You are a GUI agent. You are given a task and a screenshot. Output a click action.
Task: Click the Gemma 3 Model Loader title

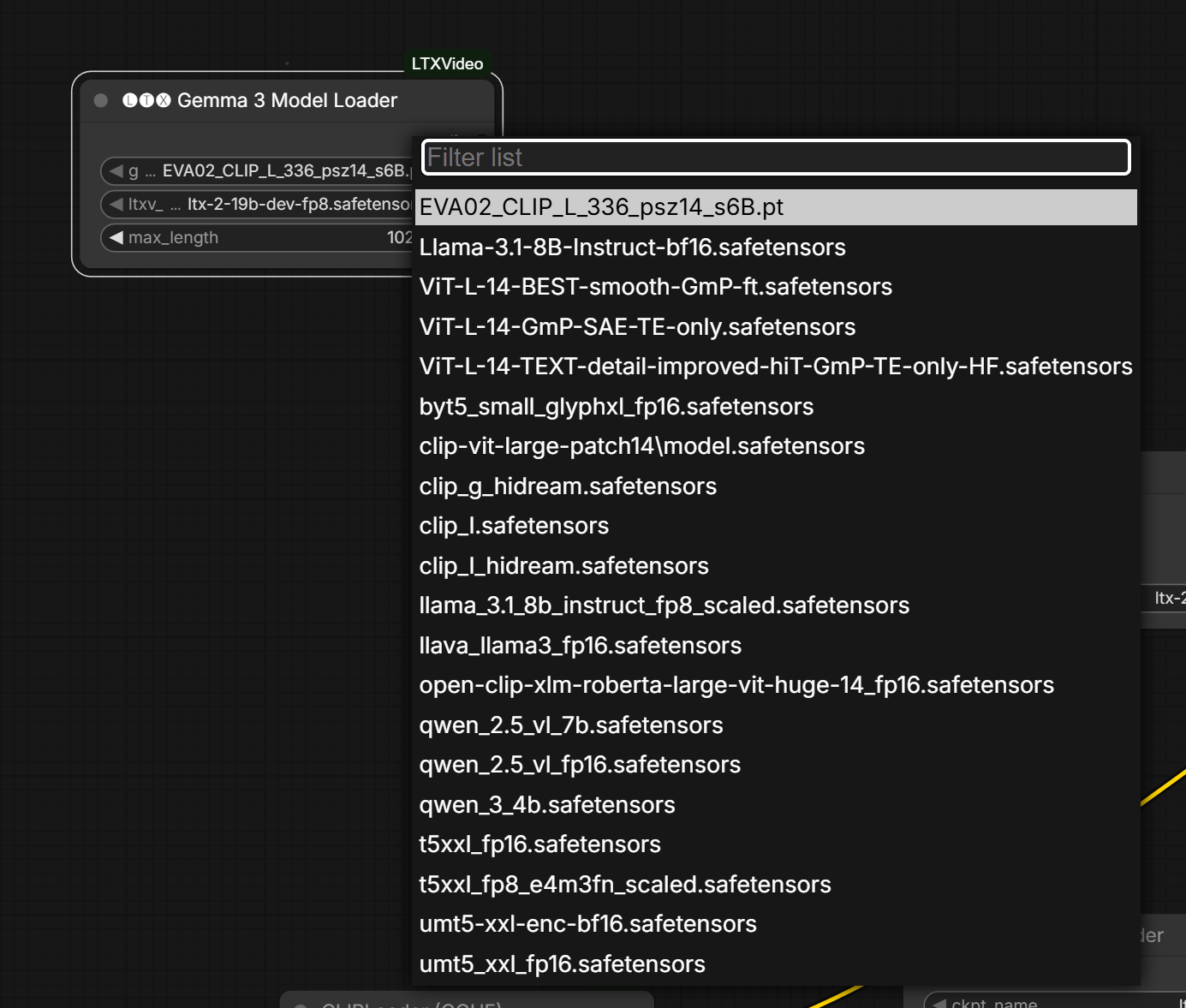[x=288, y=100]
